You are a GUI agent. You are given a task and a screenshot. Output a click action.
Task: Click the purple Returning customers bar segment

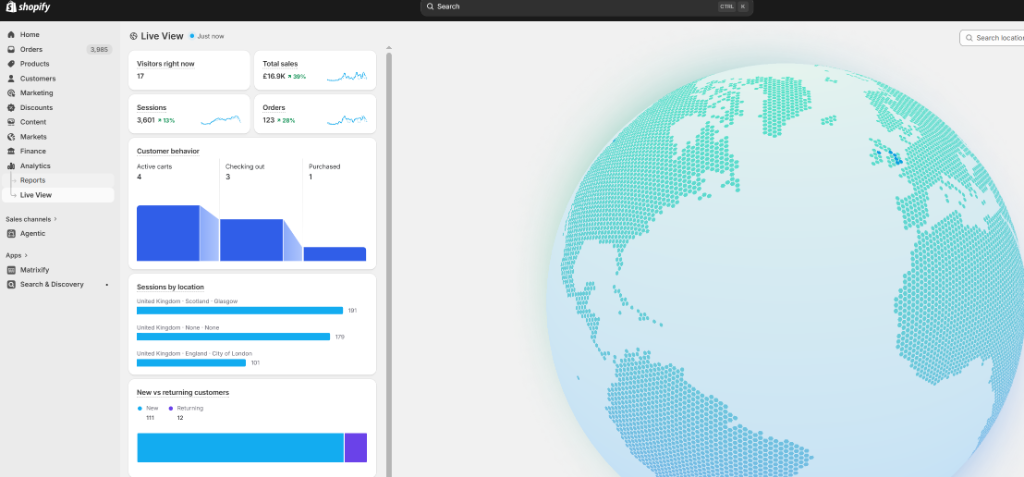point(356,448)
